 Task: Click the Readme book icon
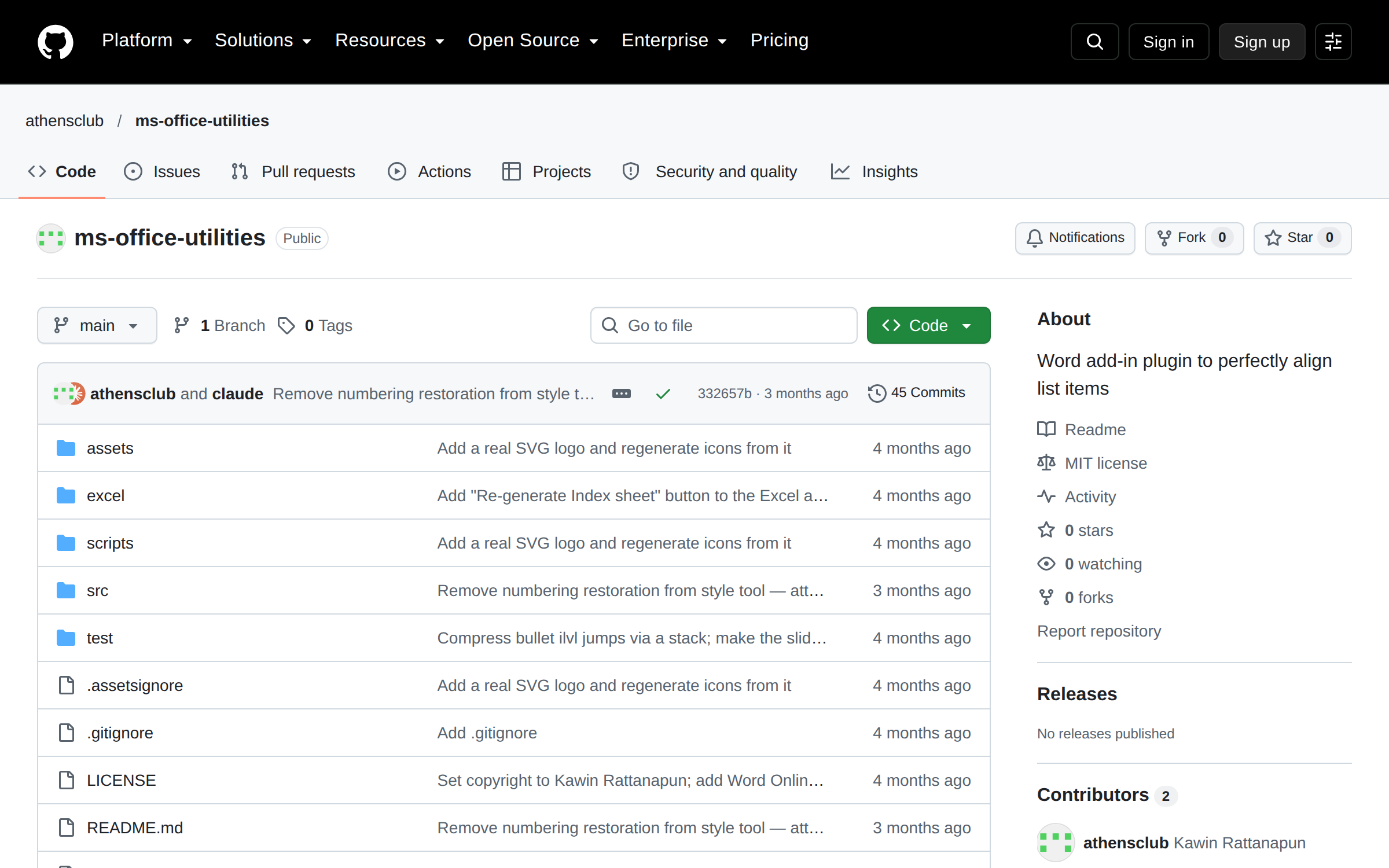coord(1046,429)
